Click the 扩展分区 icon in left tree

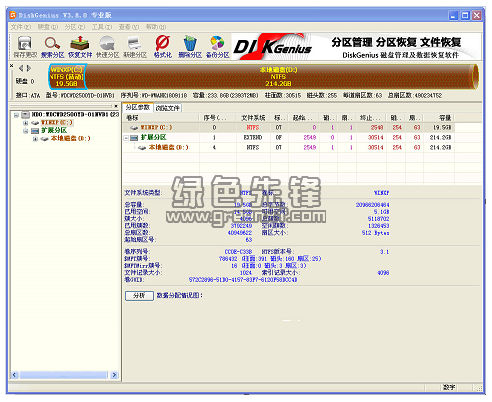(x=35, y=131)
